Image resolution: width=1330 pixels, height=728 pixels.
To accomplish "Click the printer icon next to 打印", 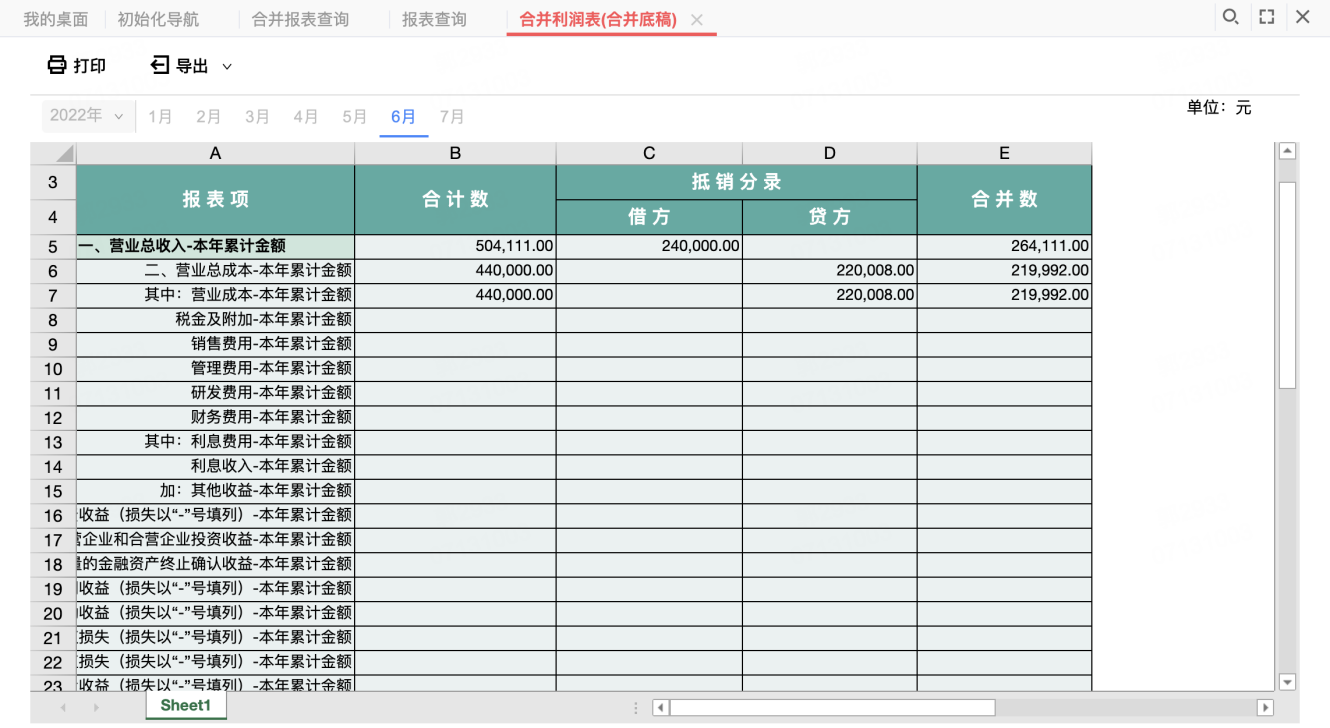I will coord(57,65).
